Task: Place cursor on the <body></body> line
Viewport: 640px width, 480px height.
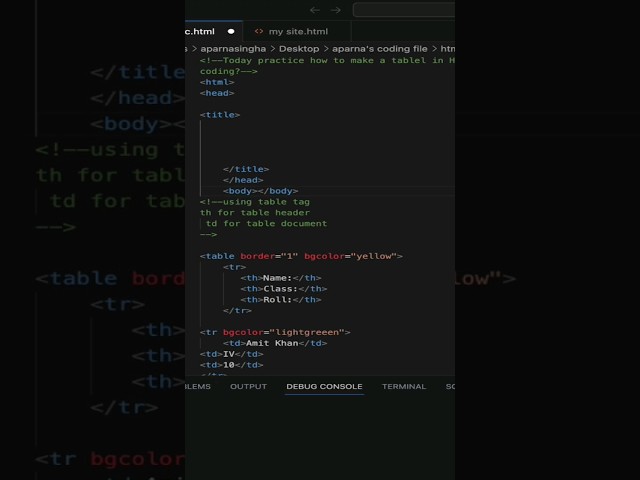Action: [260, 191]
